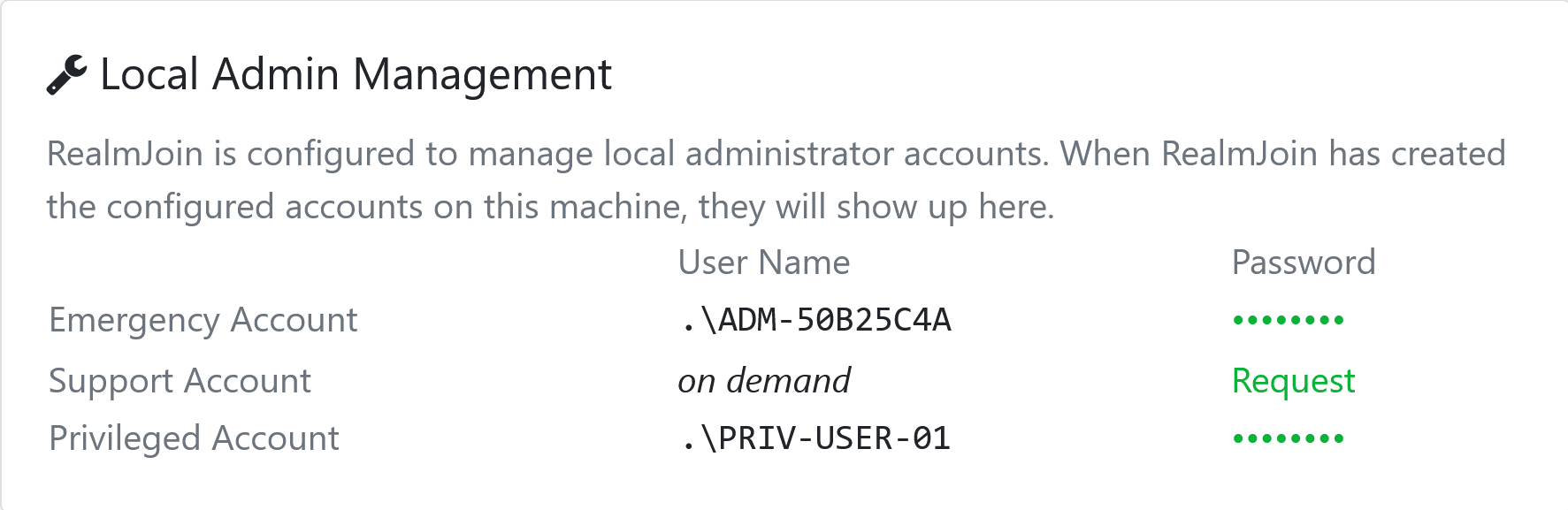This screenshot has width=1568, height=510.
Task: Request the Support Account password
Action: (x=1293, y=381)
